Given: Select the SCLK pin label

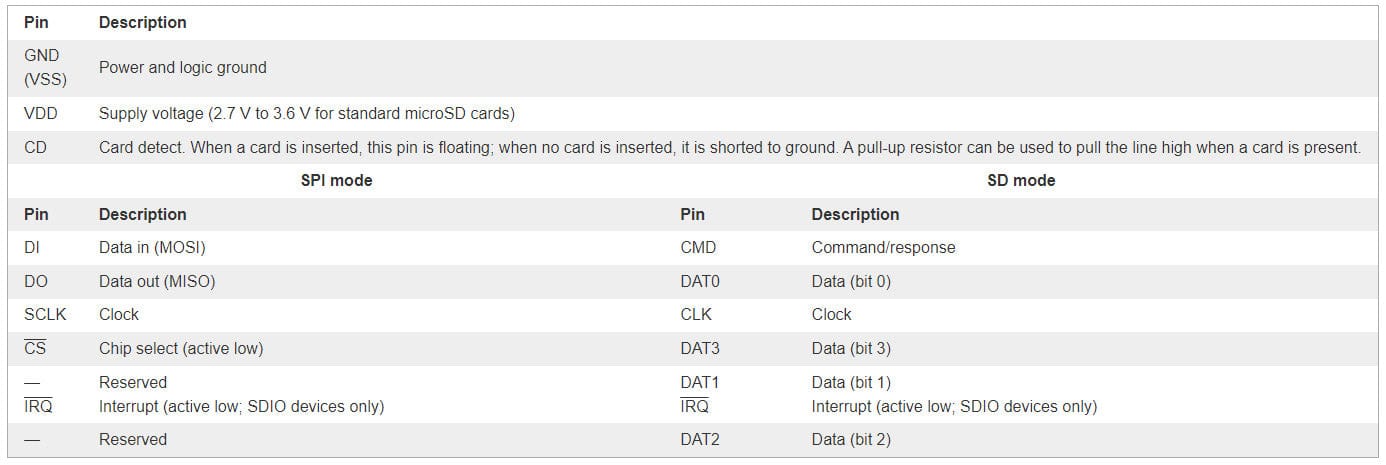Looking at the screenshot, I should (x=45, y=314).
